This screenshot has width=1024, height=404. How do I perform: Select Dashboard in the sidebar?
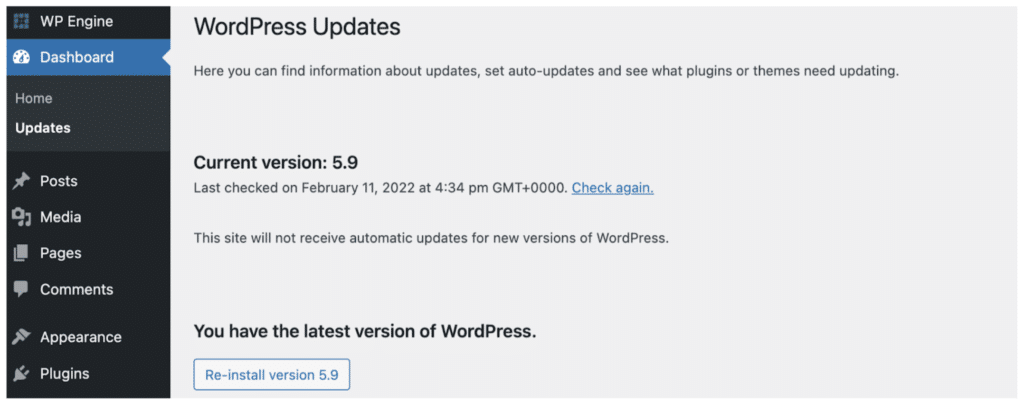[x=77, y=57]
